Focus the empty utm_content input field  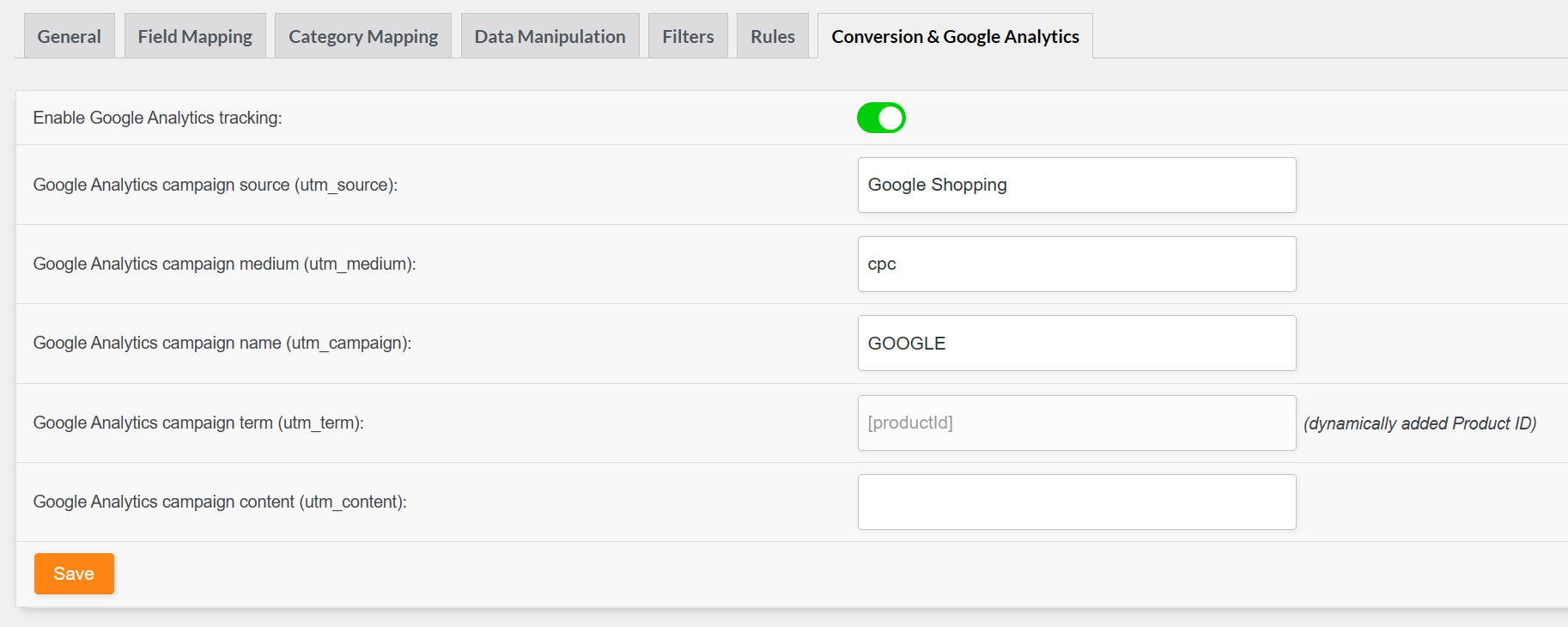click(1076, 502)
